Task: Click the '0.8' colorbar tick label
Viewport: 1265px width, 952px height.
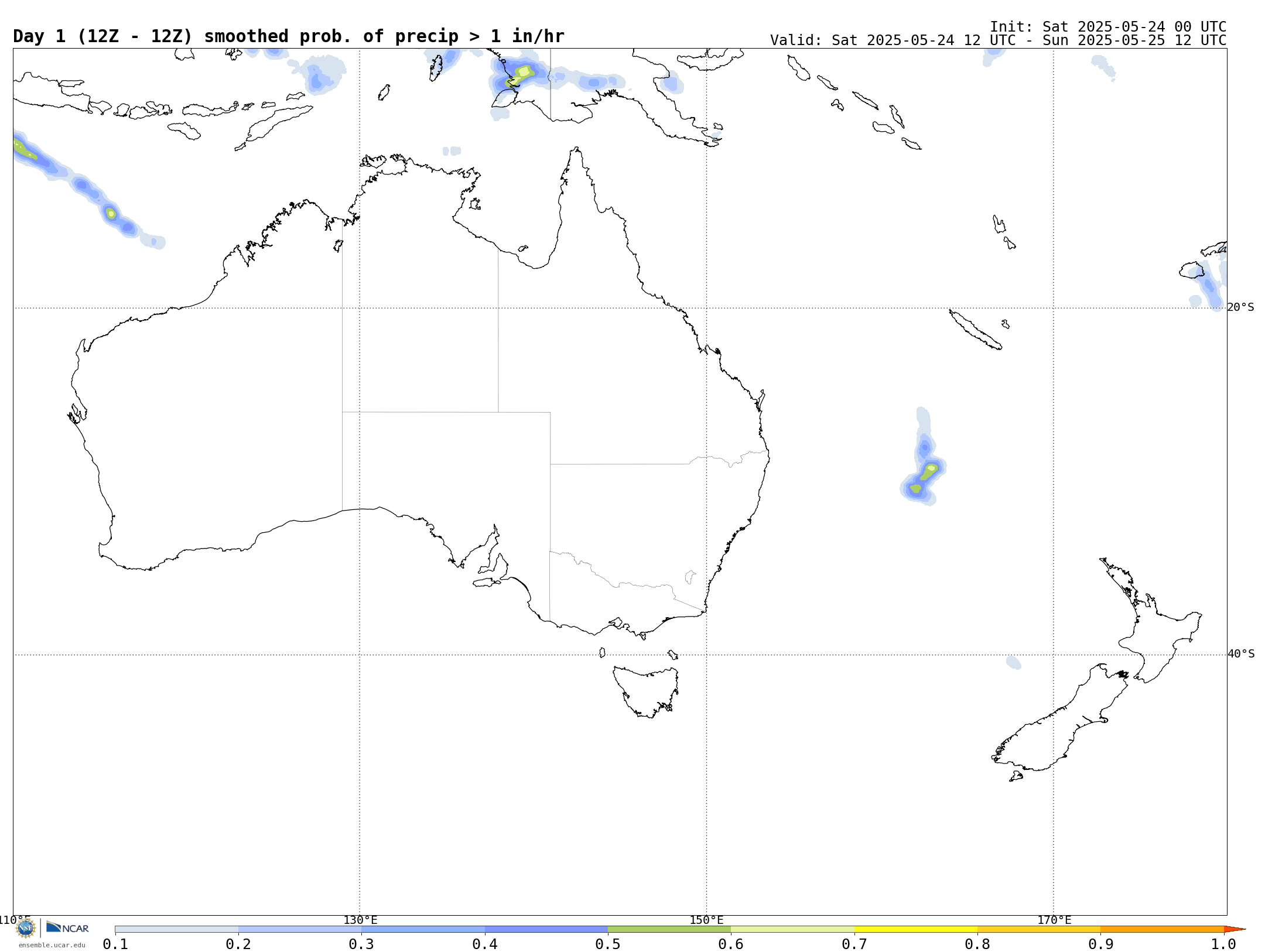Action: 977,944
